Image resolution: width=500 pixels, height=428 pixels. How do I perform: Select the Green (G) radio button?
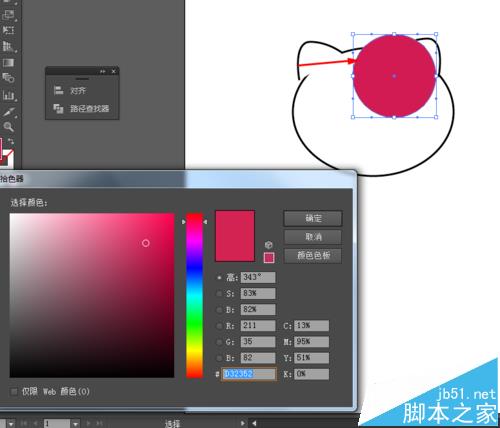coord(219,342)
